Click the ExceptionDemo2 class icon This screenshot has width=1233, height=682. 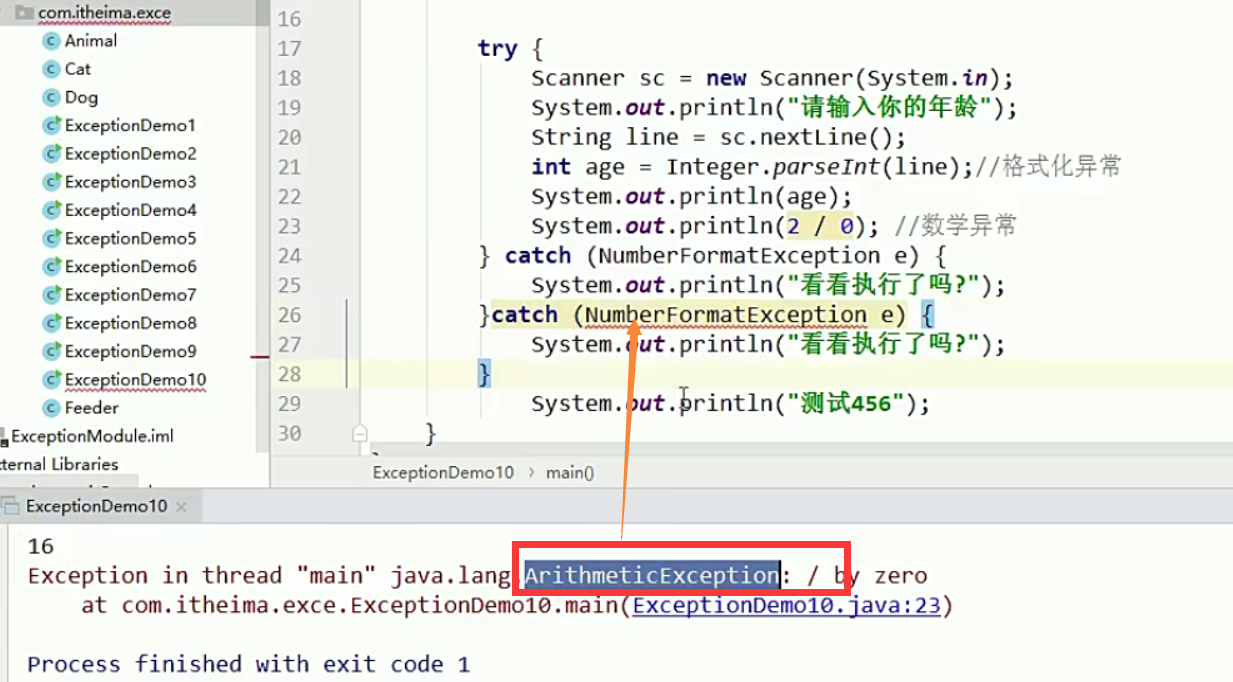pyautogui.click(x=52, y=153)
